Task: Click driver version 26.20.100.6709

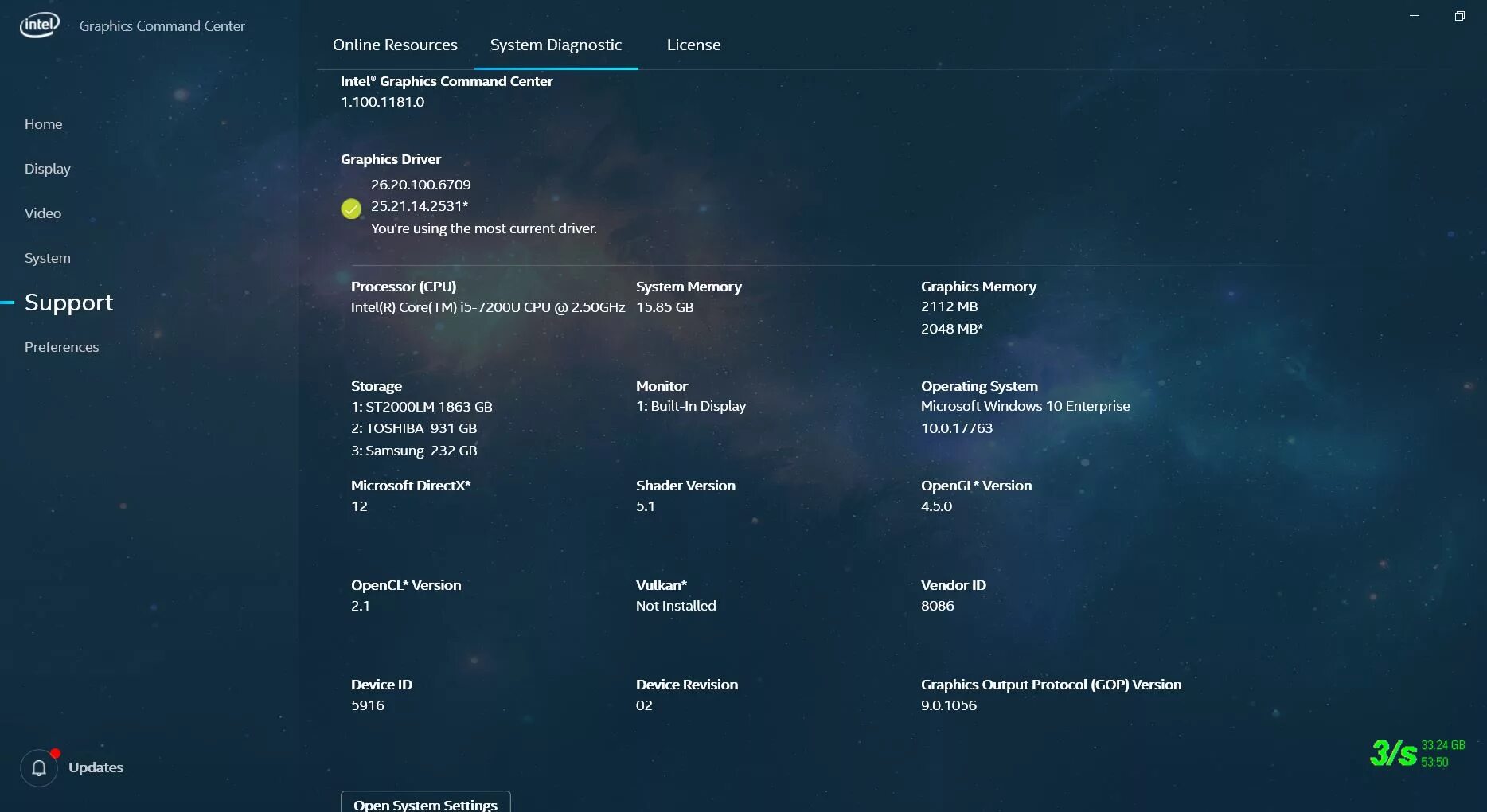Action: tap(421, 185)
